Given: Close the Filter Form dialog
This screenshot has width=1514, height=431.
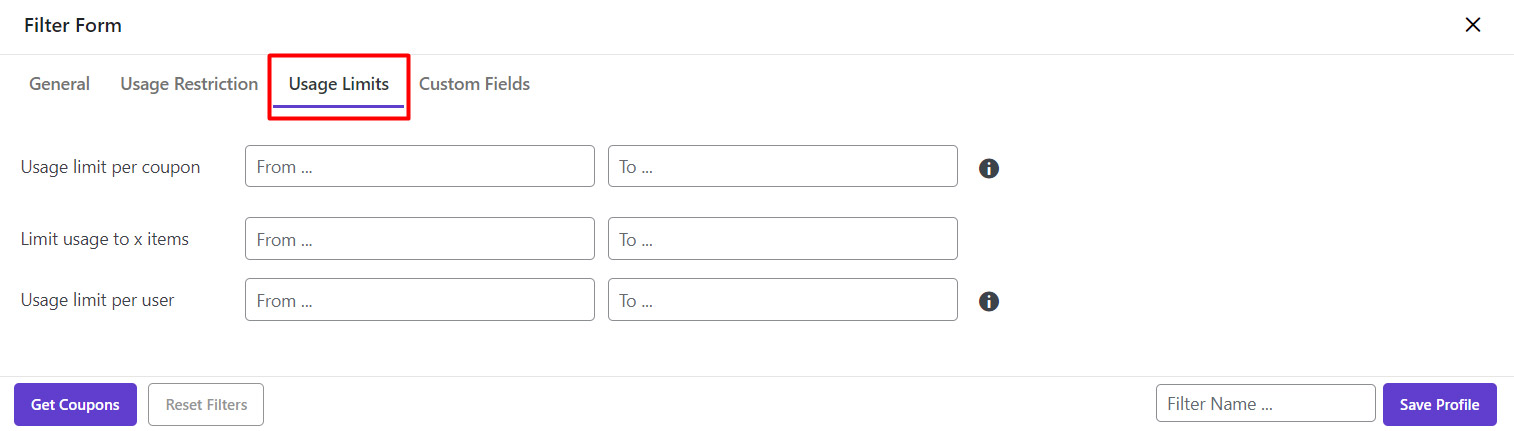Looking at the screenshot, I should (x=1472, y=26).
